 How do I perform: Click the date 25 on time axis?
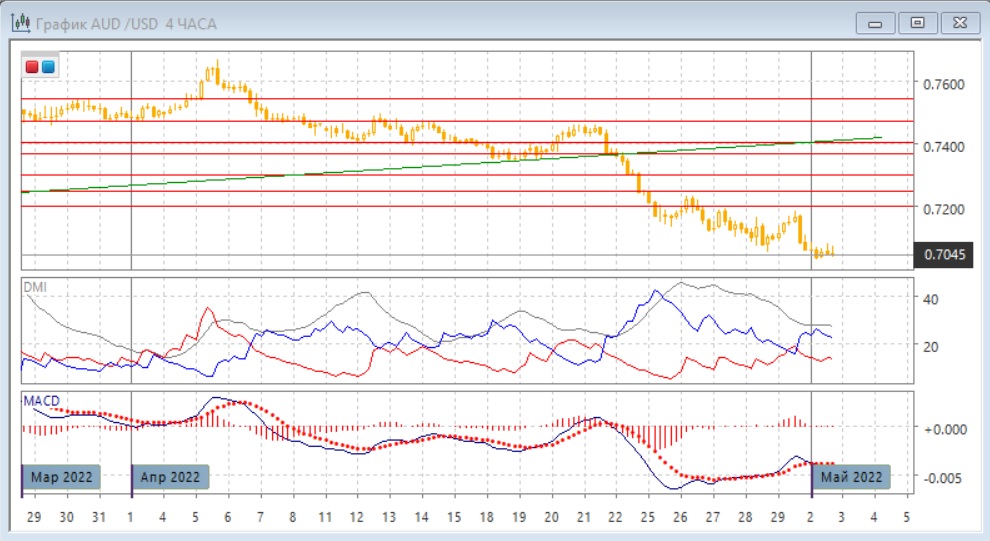coord(647,518)
